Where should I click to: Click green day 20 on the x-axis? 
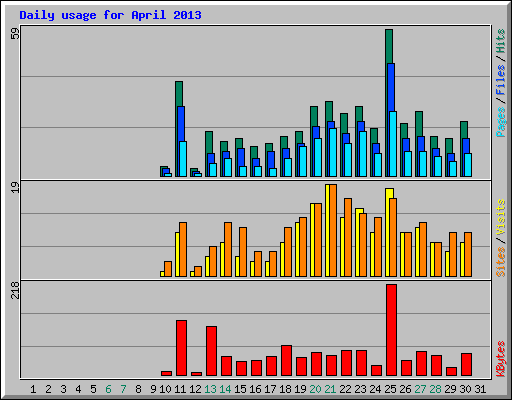315,389
